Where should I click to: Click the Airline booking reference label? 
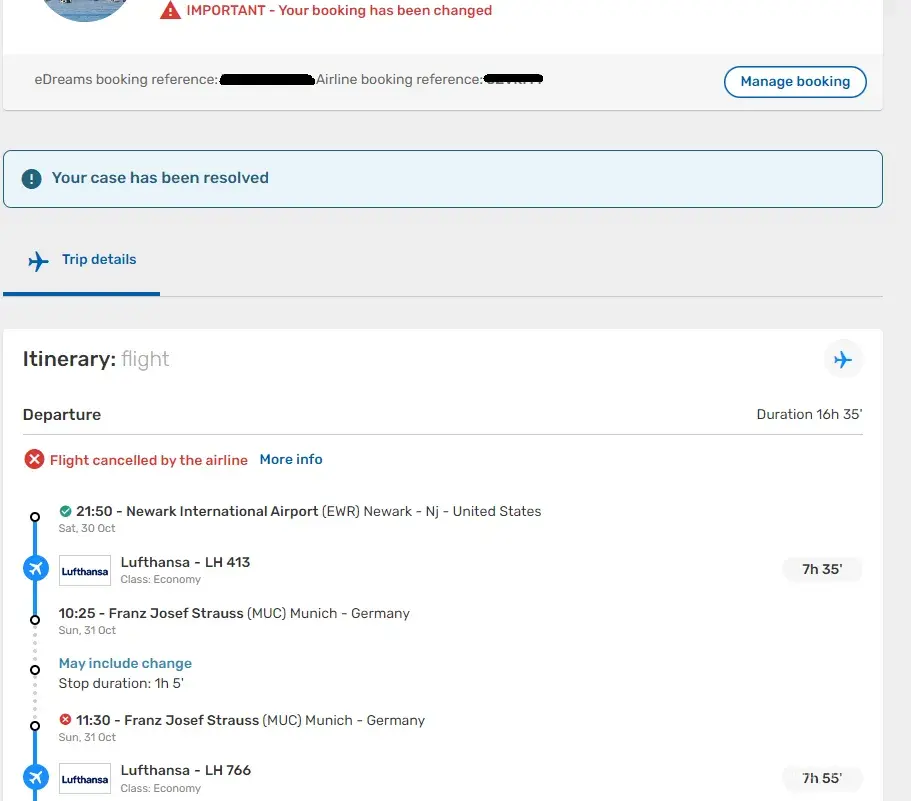399,80
